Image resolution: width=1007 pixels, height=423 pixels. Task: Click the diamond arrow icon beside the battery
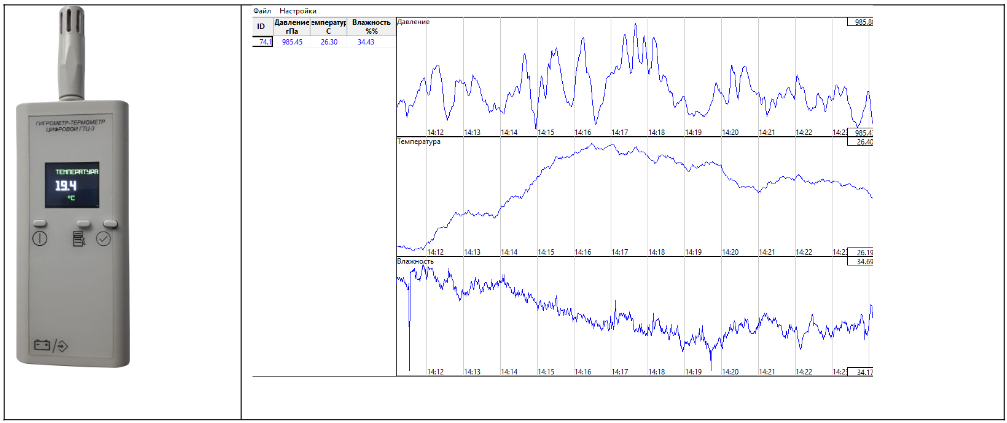click(63, 345)
